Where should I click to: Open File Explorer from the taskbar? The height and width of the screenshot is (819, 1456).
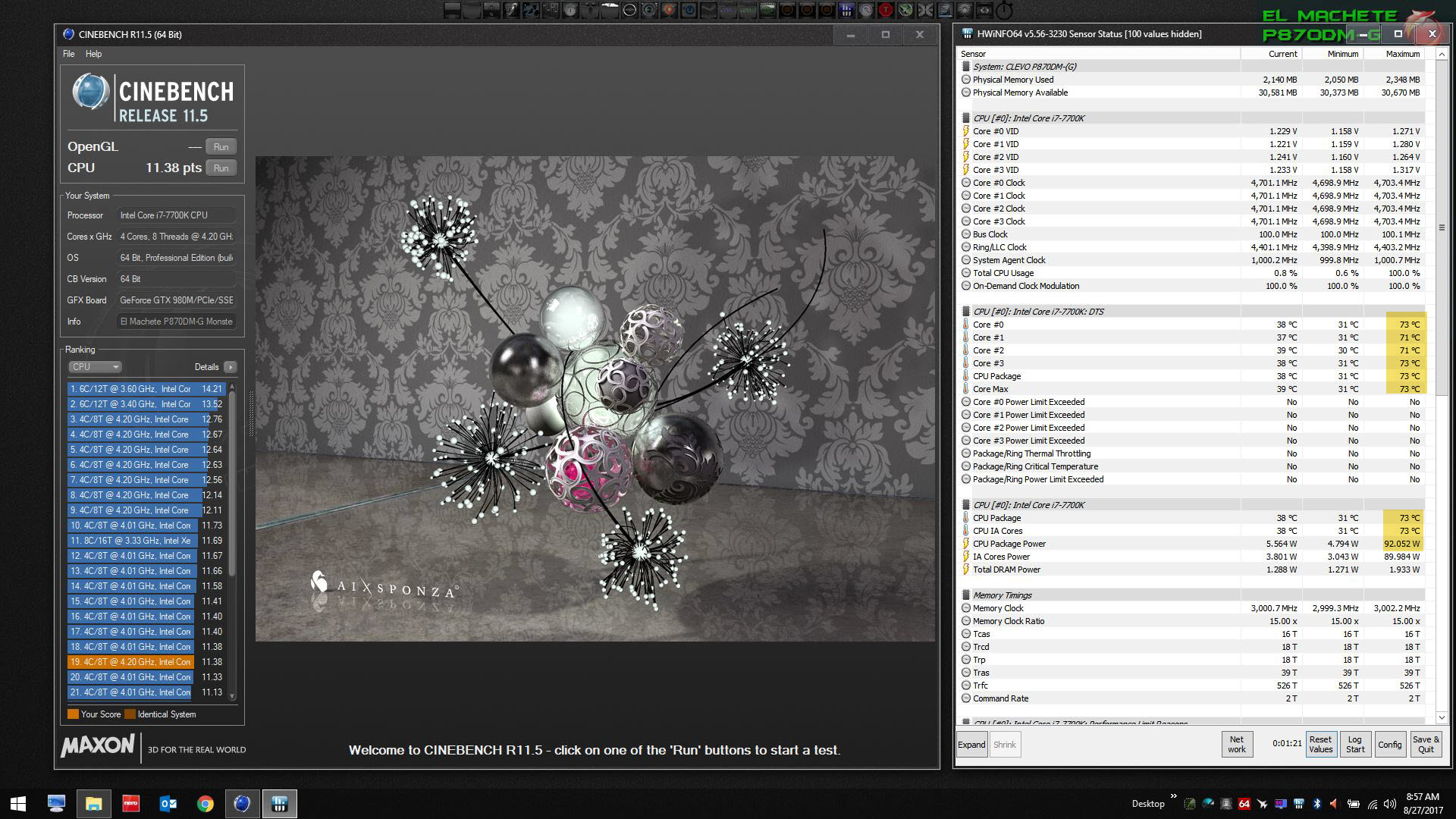tap(93, 804)
